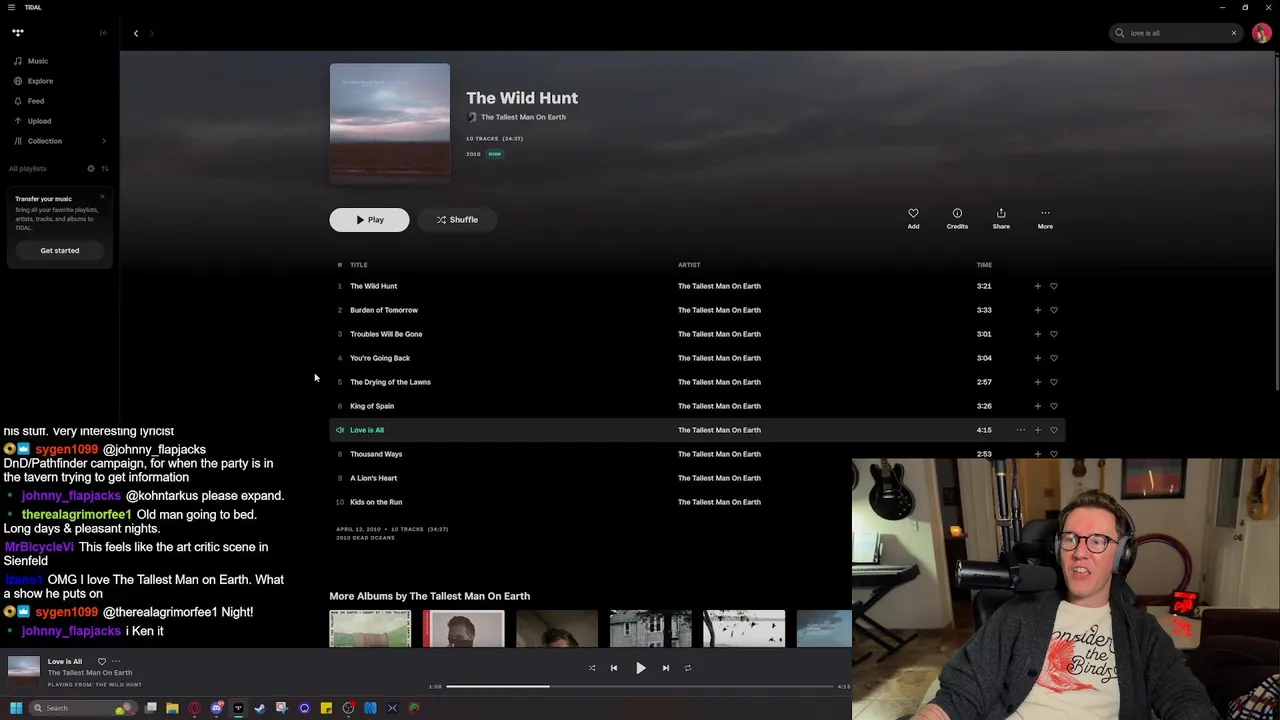
Task: Seek on the playback progress bar
Action: click(x=640, y=687)
